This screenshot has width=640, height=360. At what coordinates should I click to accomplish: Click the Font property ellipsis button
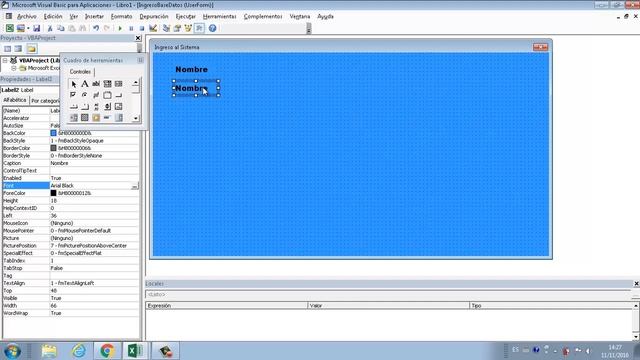[134, 186]
